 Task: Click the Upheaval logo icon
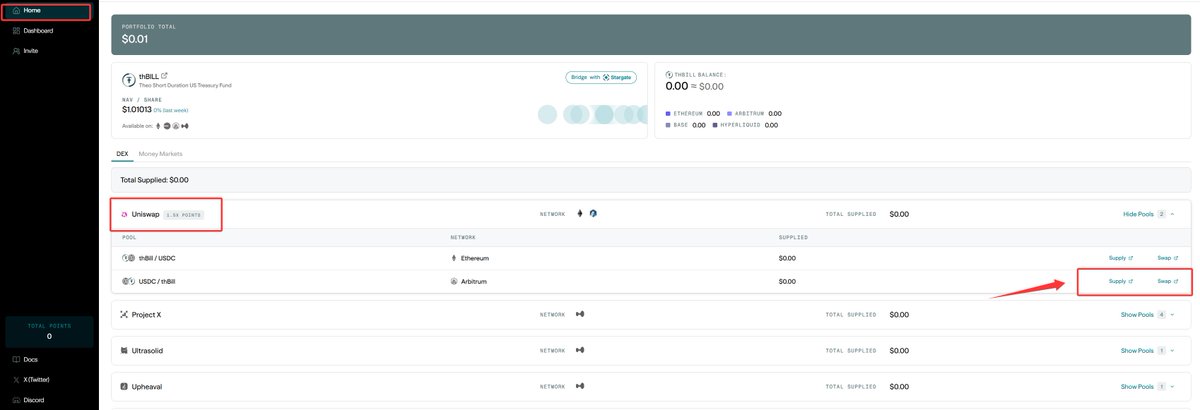point(124,386)
